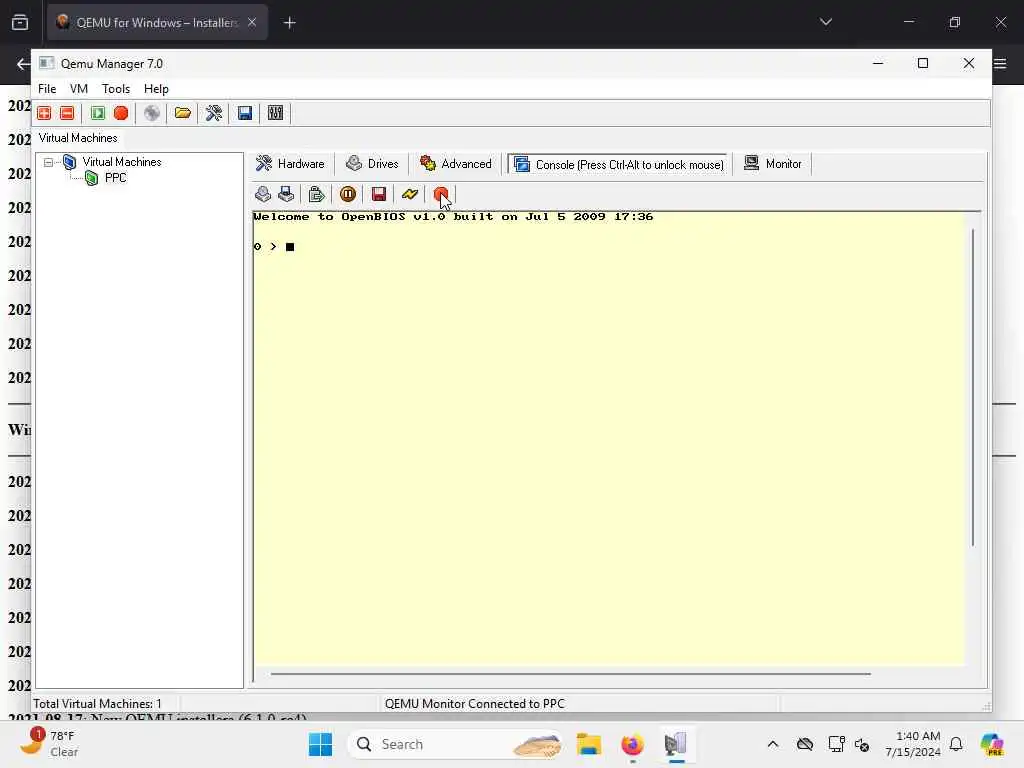
Task: Open the browser tab list chevron
Action: (826, 22)
